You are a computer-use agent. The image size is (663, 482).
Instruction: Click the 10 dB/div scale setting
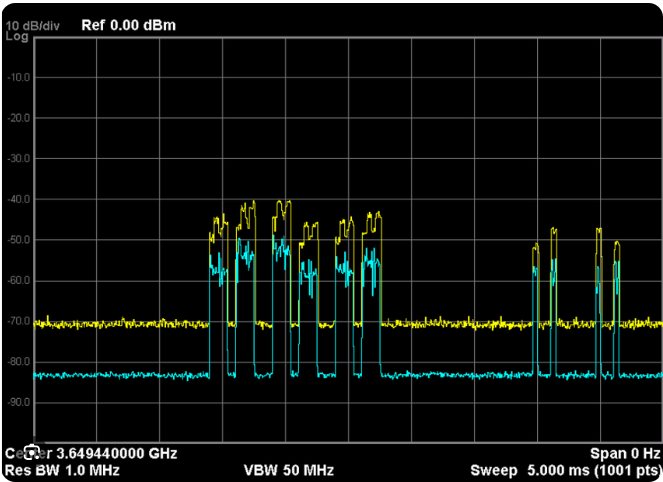[x=33, y=26]
